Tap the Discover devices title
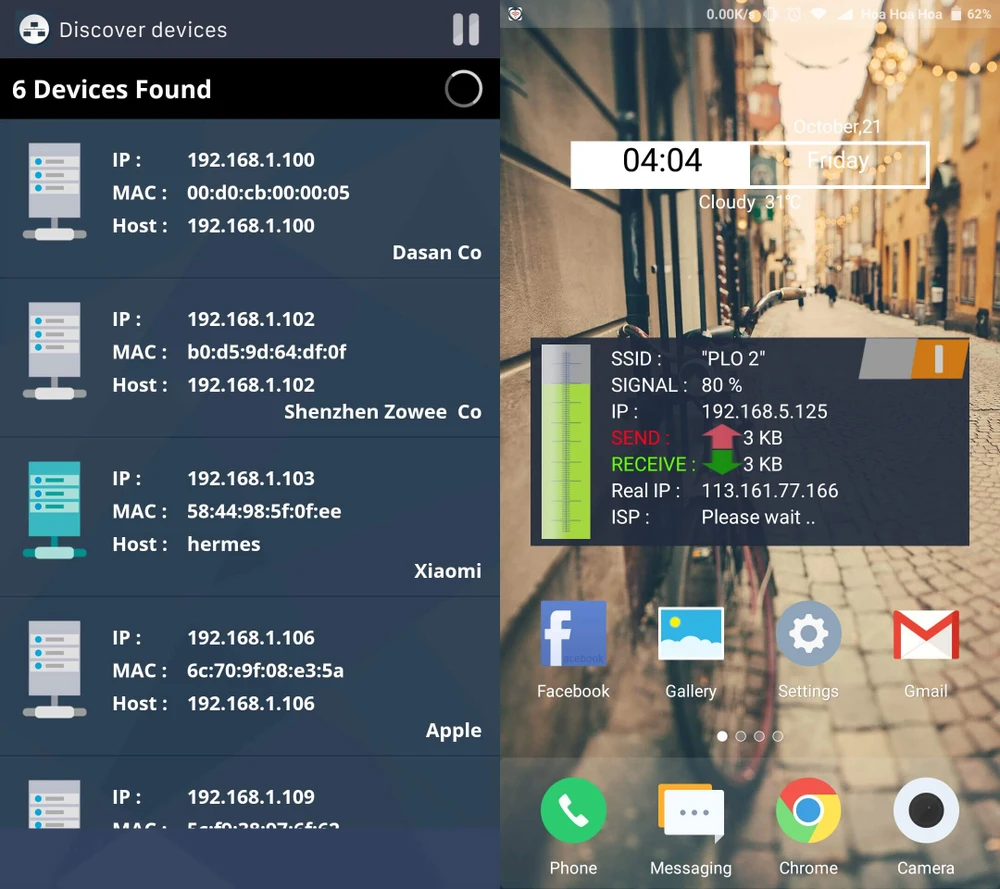Viewport: 1000px width, 889px height. click(x=143, y=30)
